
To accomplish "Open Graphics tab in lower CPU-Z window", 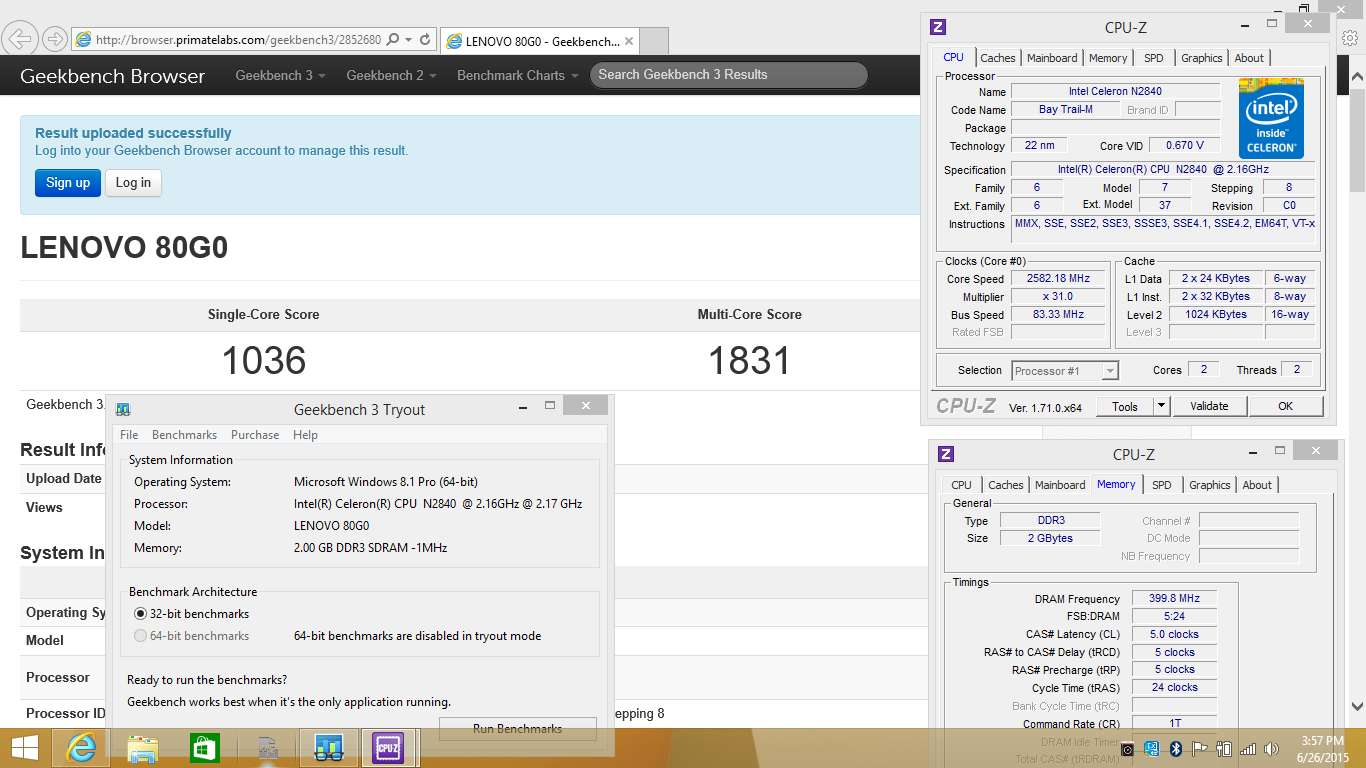I will click(x=1210, y=485).
